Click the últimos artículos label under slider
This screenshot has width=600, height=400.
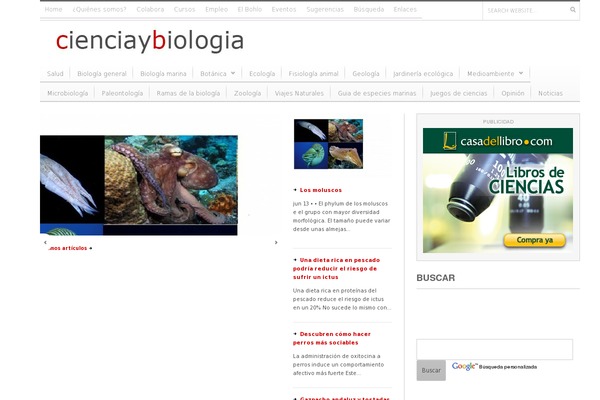68,248
